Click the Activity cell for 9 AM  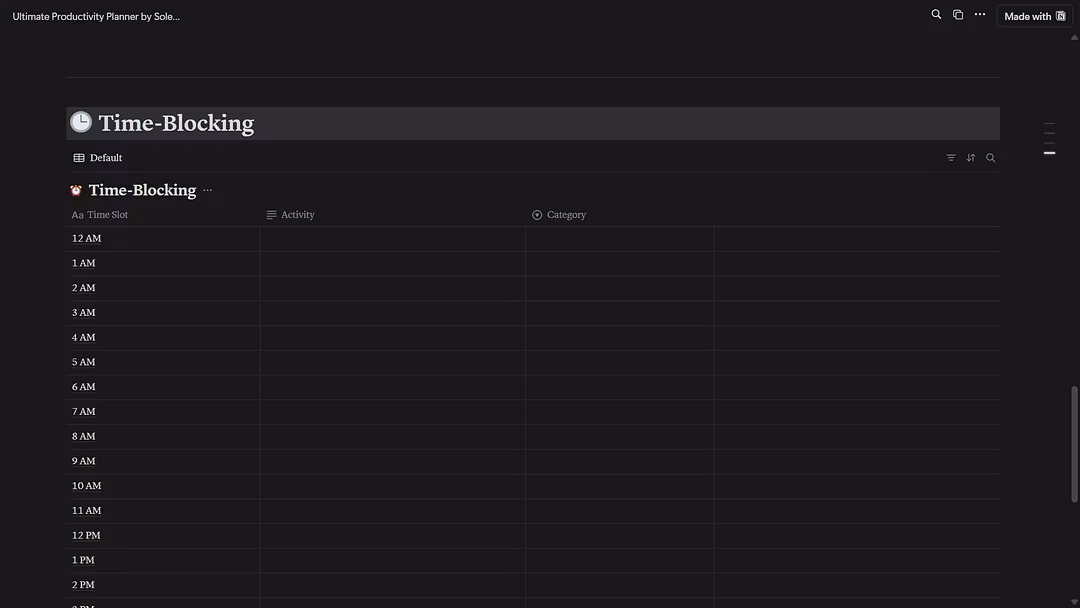coord(392,461)
